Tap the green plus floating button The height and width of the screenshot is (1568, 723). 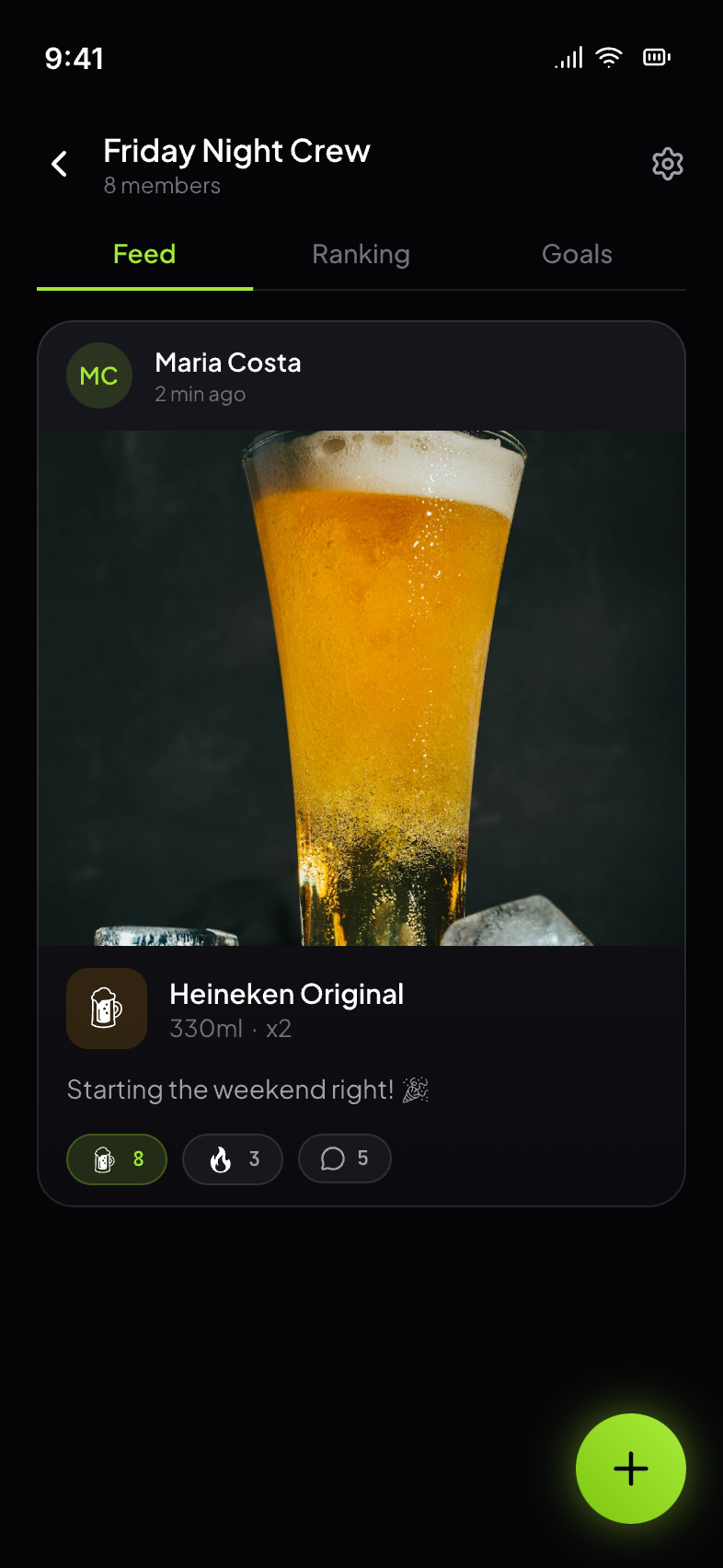631,1469
